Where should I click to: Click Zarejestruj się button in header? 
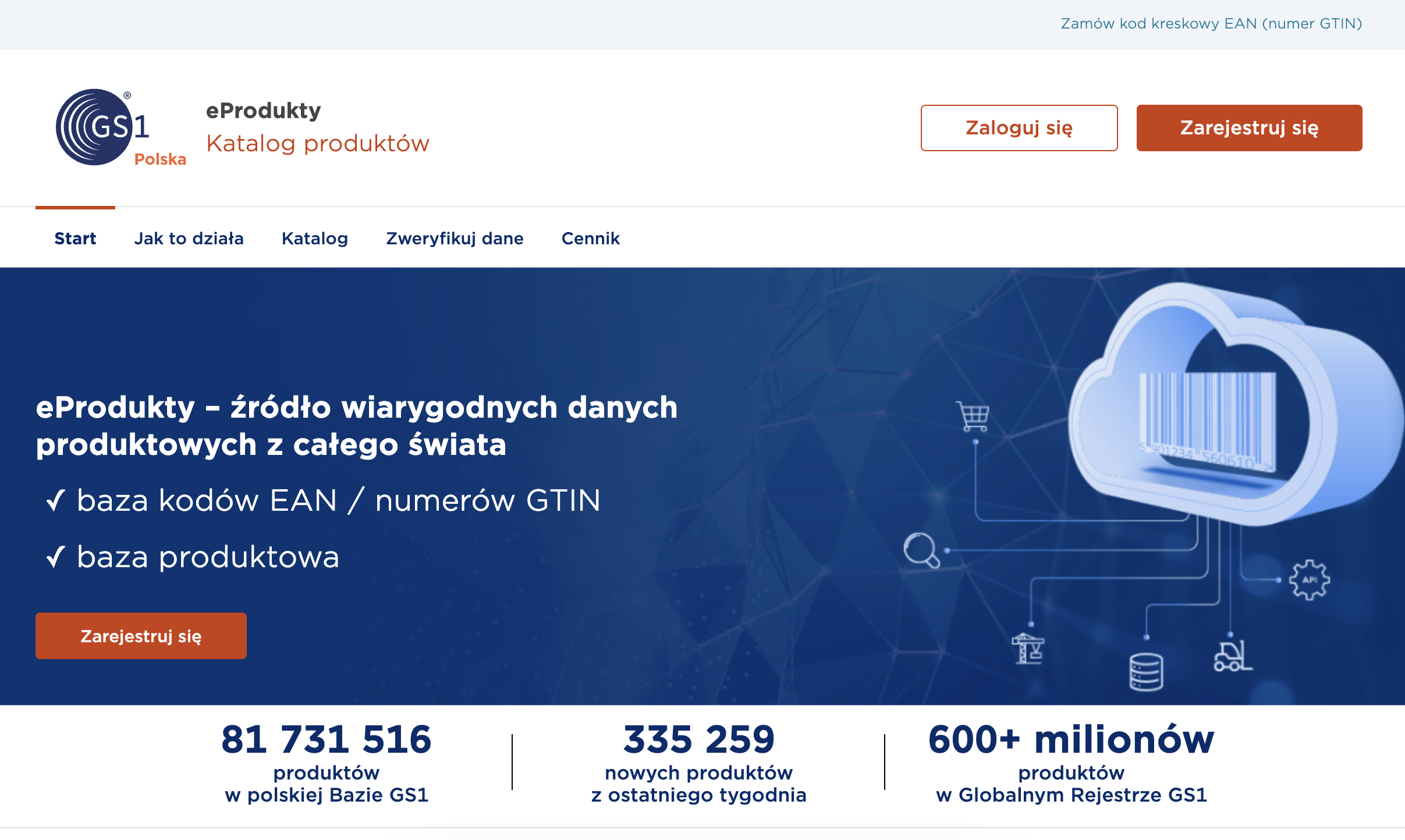[x=1249, y=128]
